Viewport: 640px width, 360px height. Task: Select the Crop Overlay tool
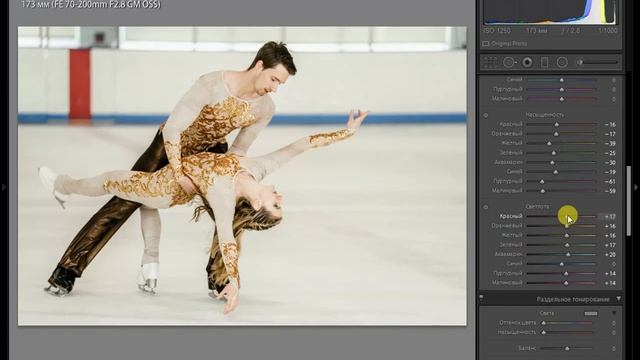[x=491, y=62]
